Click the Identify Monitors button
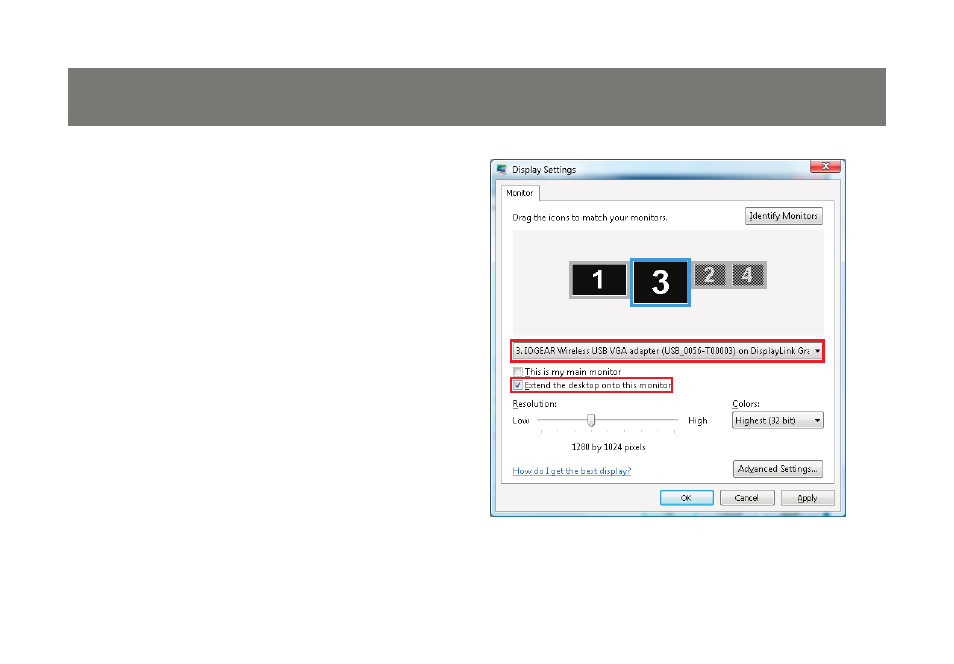The width and height of the screenshot is (954, 664). 784,216
